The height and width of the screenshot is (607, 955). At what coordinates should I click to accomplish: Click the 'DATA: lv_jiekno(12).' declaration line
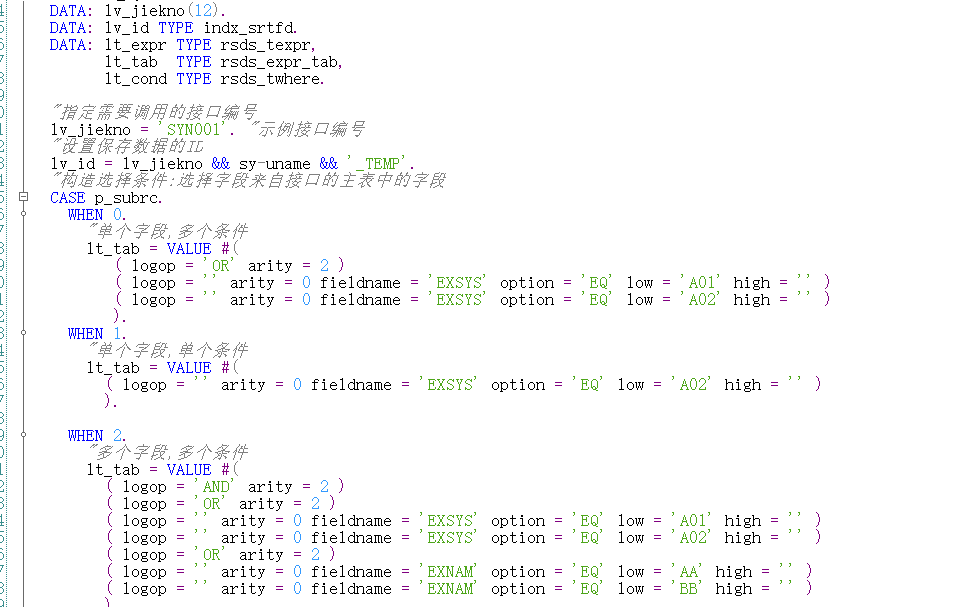pos(137,11)
